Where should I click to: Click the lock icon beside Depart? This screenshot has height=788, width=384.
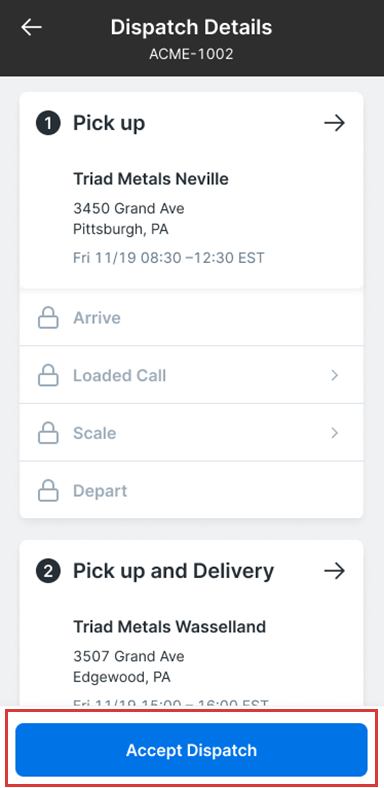(48, 490)
